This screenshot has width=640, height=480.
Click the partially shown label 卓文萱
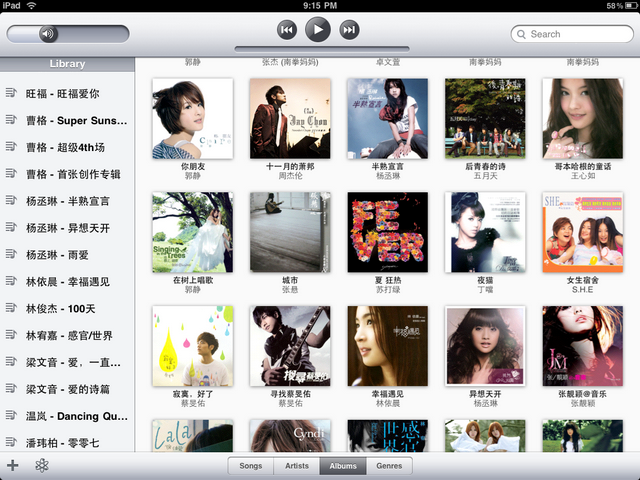click(388, 62)
